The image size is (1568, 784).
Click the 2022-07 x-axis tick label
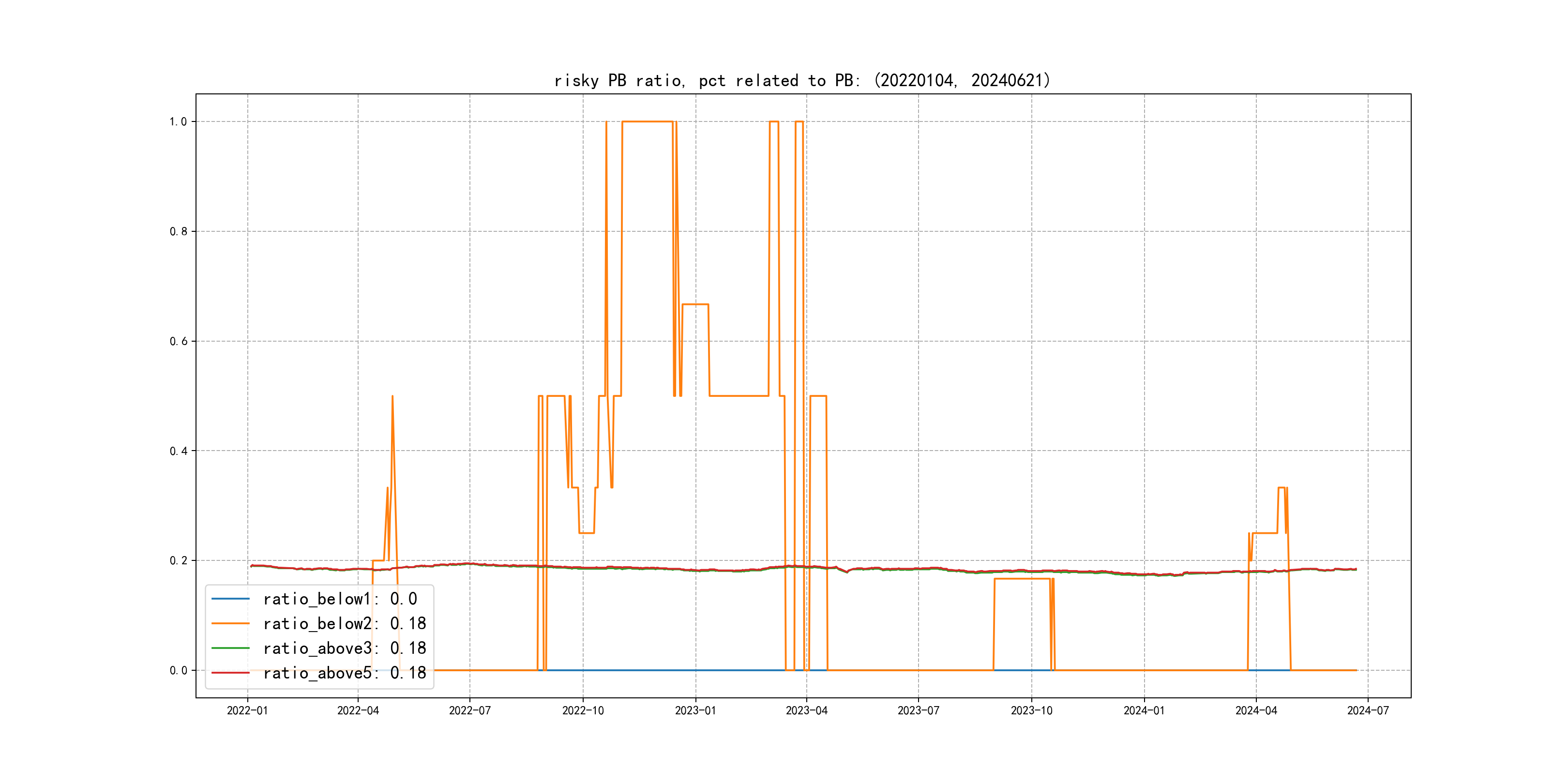[x=469, y=710]
